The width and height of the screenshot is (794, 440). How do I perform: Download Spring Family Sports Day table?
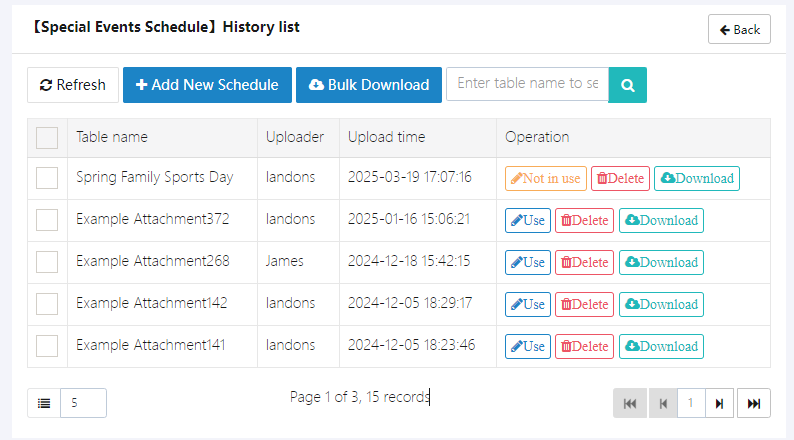coord(697,179)
